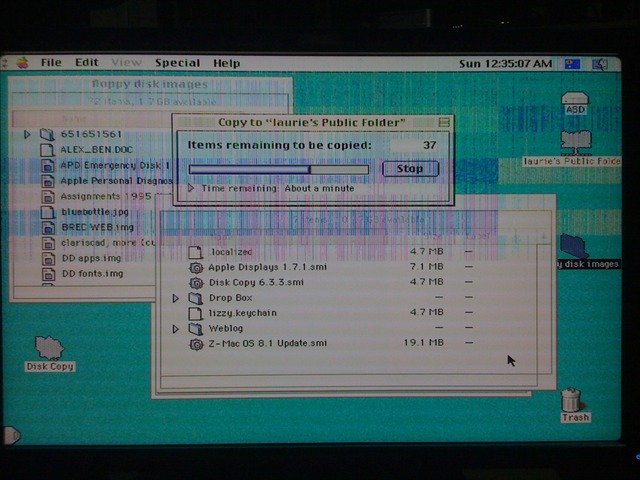The width and height of the screenshot is (640, 480).
Task: Open the Special menu
Action: [x=177, y=63]
